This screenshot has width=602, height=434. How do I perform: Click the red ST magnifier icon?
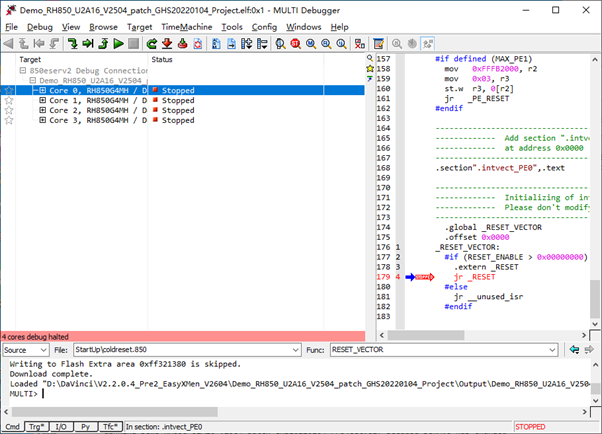point(295,43)
